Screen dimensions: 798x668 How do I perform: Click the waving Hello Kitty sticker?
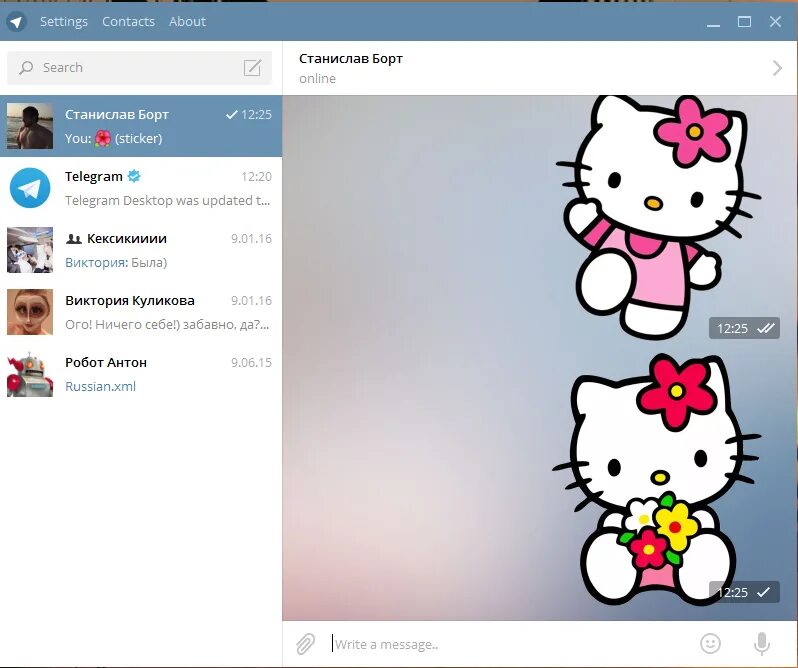pos(658,217)
